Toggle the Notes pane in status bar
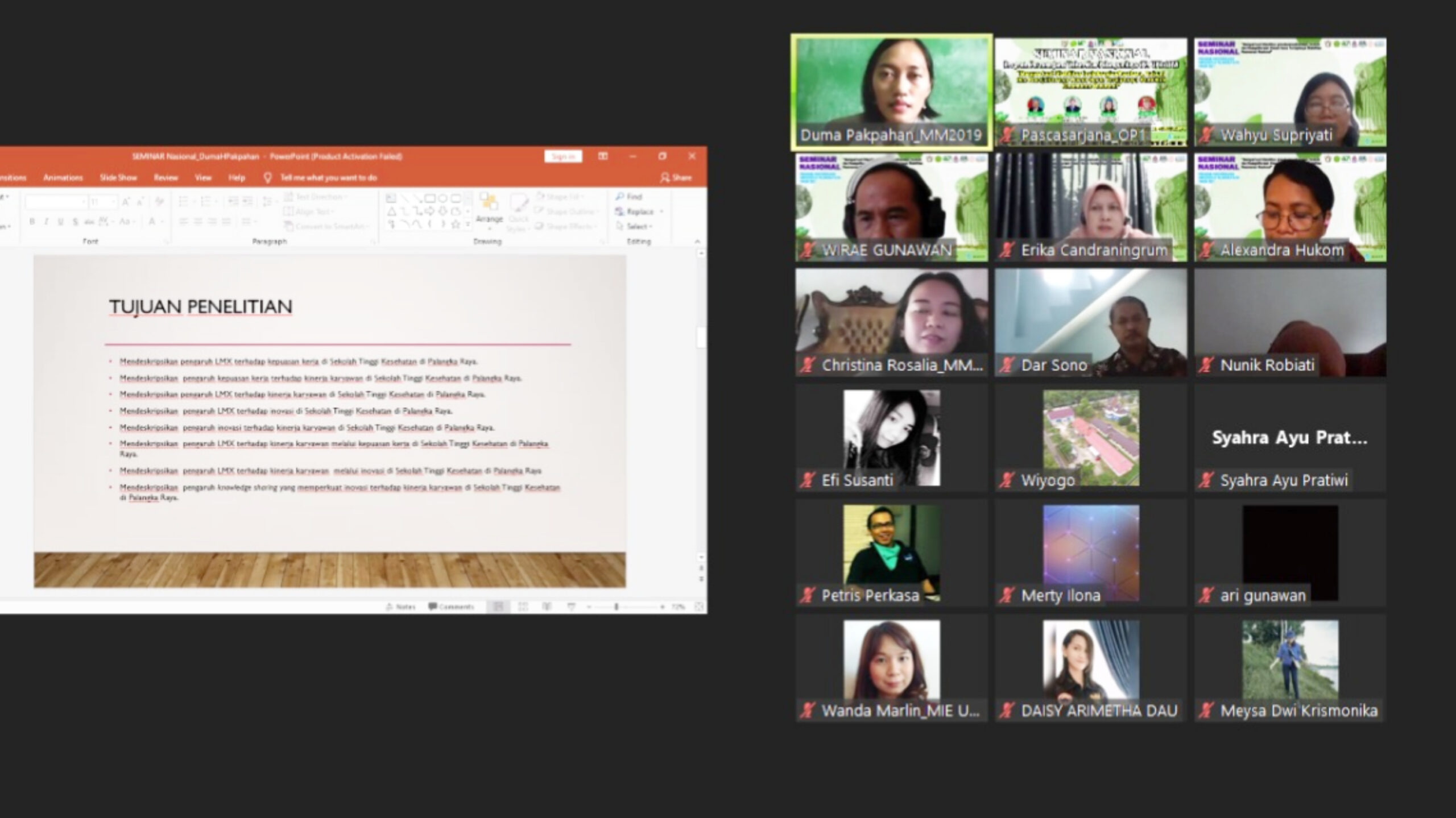 [400, 607]
